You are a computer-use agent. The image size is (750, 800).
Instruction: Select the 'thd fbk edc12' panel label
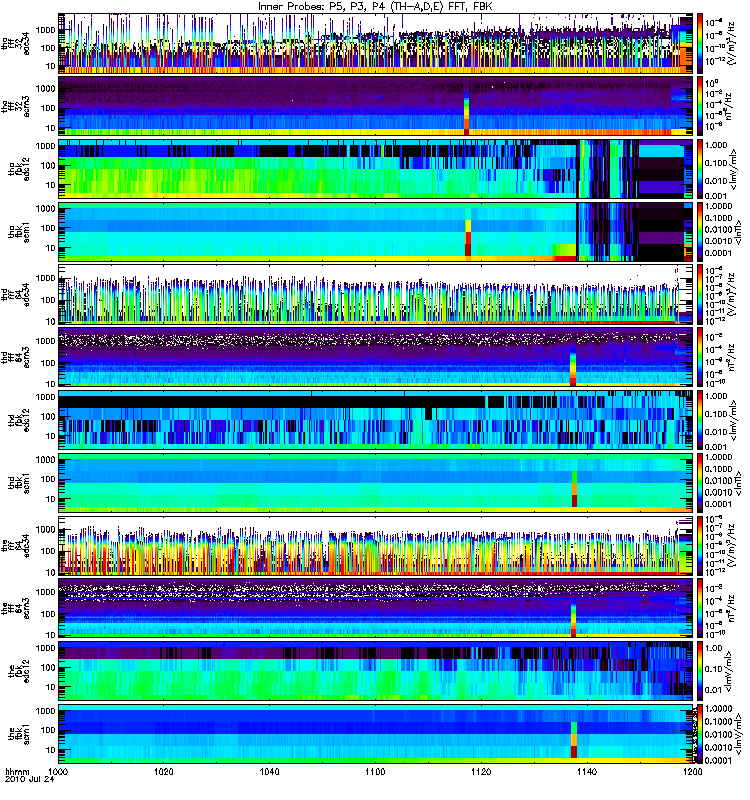click(x=20, y=420)
